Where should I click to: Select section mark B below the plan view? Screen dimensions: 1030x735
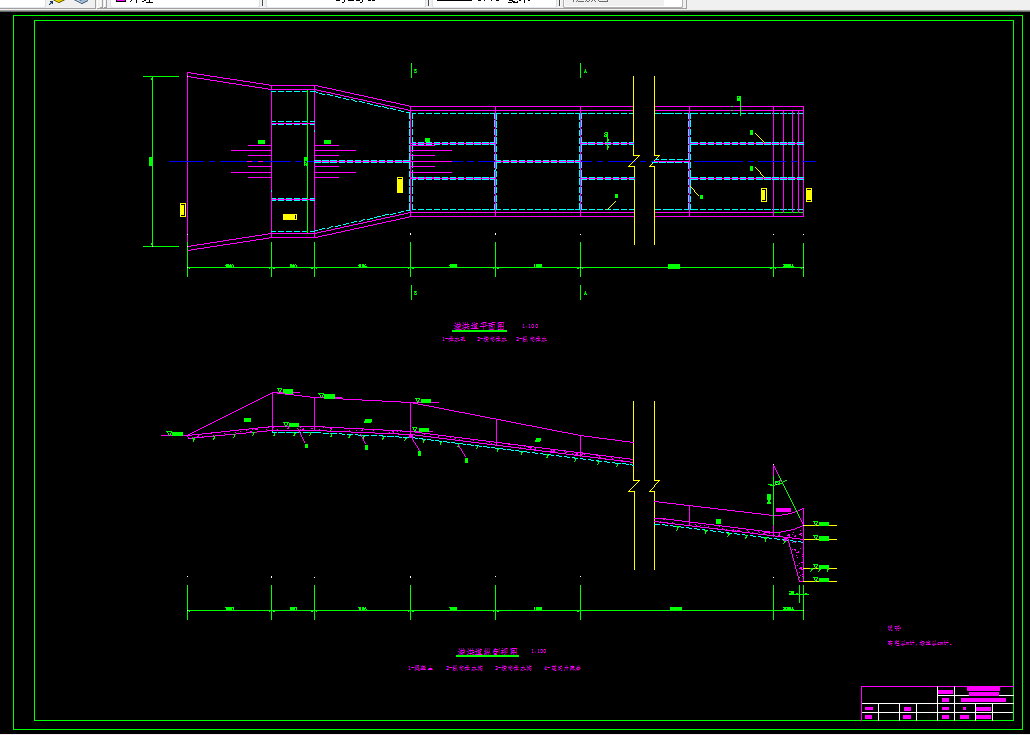click(x=415, y=294)
